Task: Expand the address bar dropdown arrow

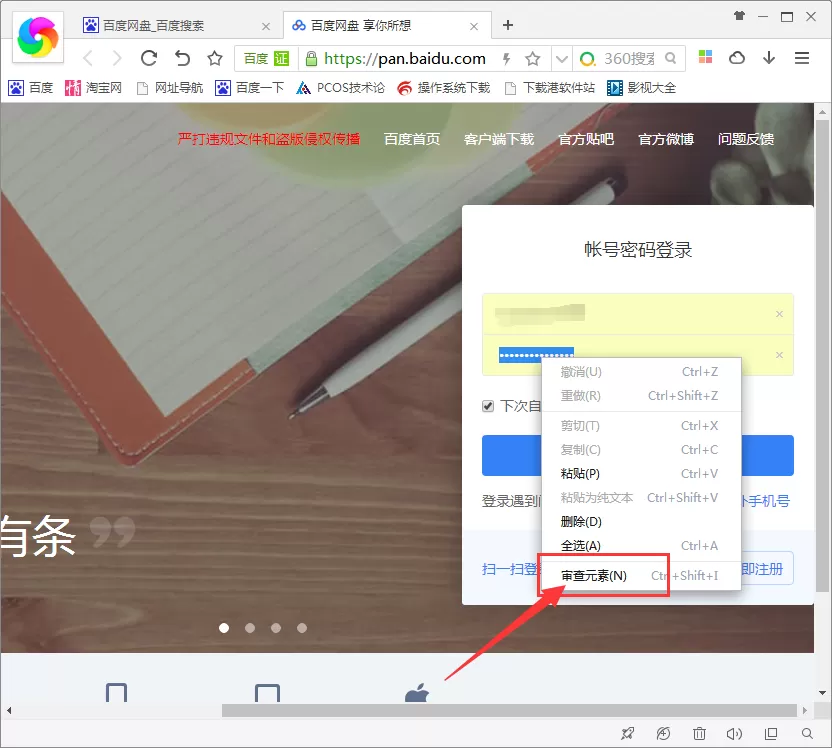Action: [x=562, y=58]
